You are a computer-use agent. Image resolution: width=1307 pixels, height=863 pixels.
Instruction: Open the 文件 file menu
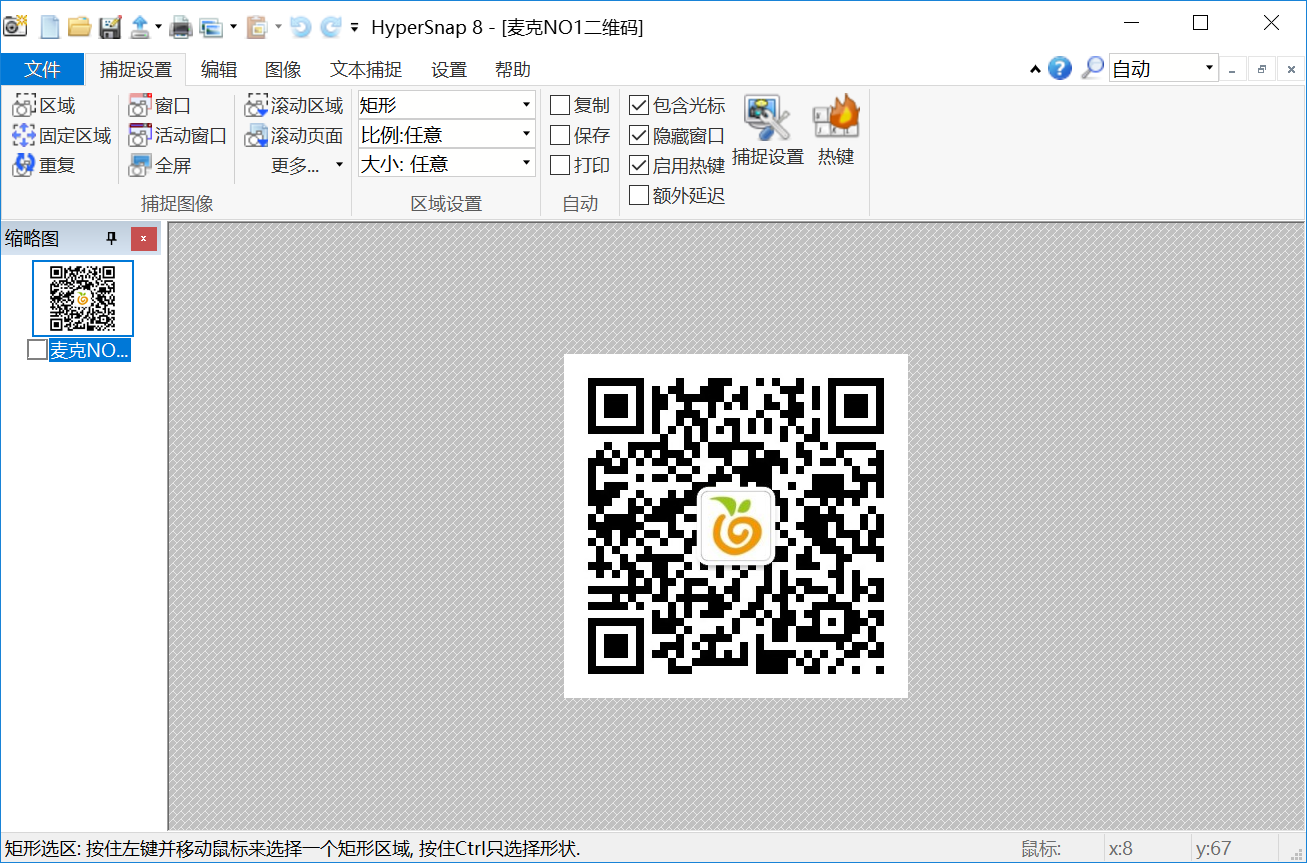coord(42,69)
